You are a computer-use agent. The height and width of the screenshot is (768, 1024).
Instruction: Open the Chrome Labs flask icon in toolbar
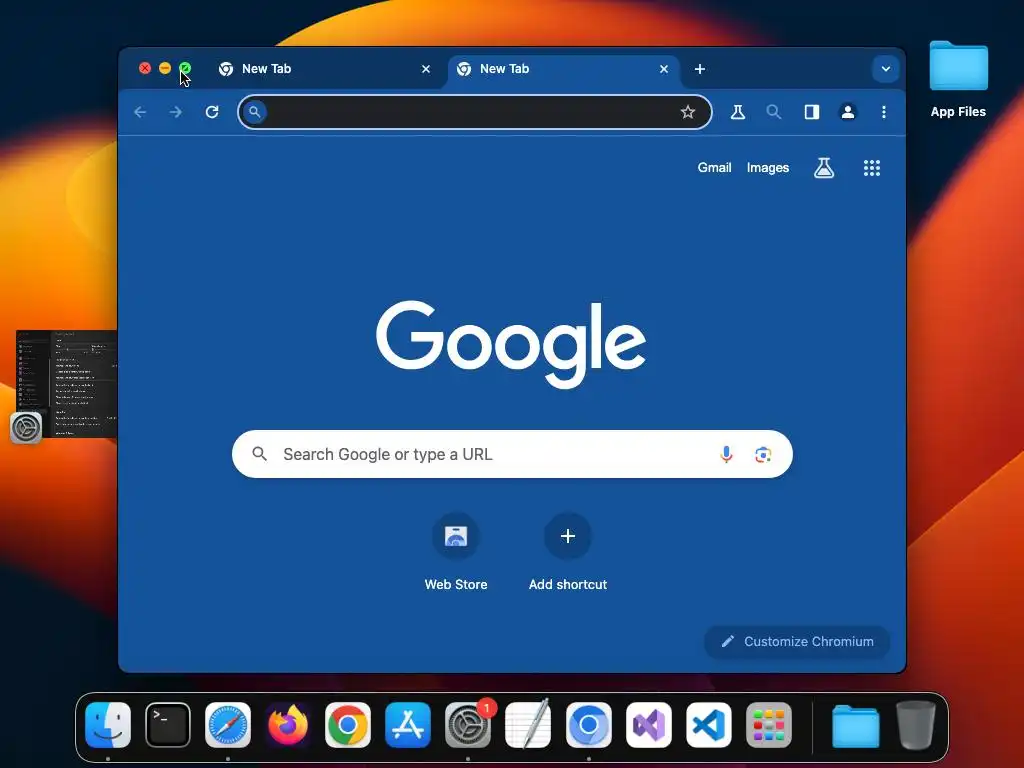pos(738,112)
